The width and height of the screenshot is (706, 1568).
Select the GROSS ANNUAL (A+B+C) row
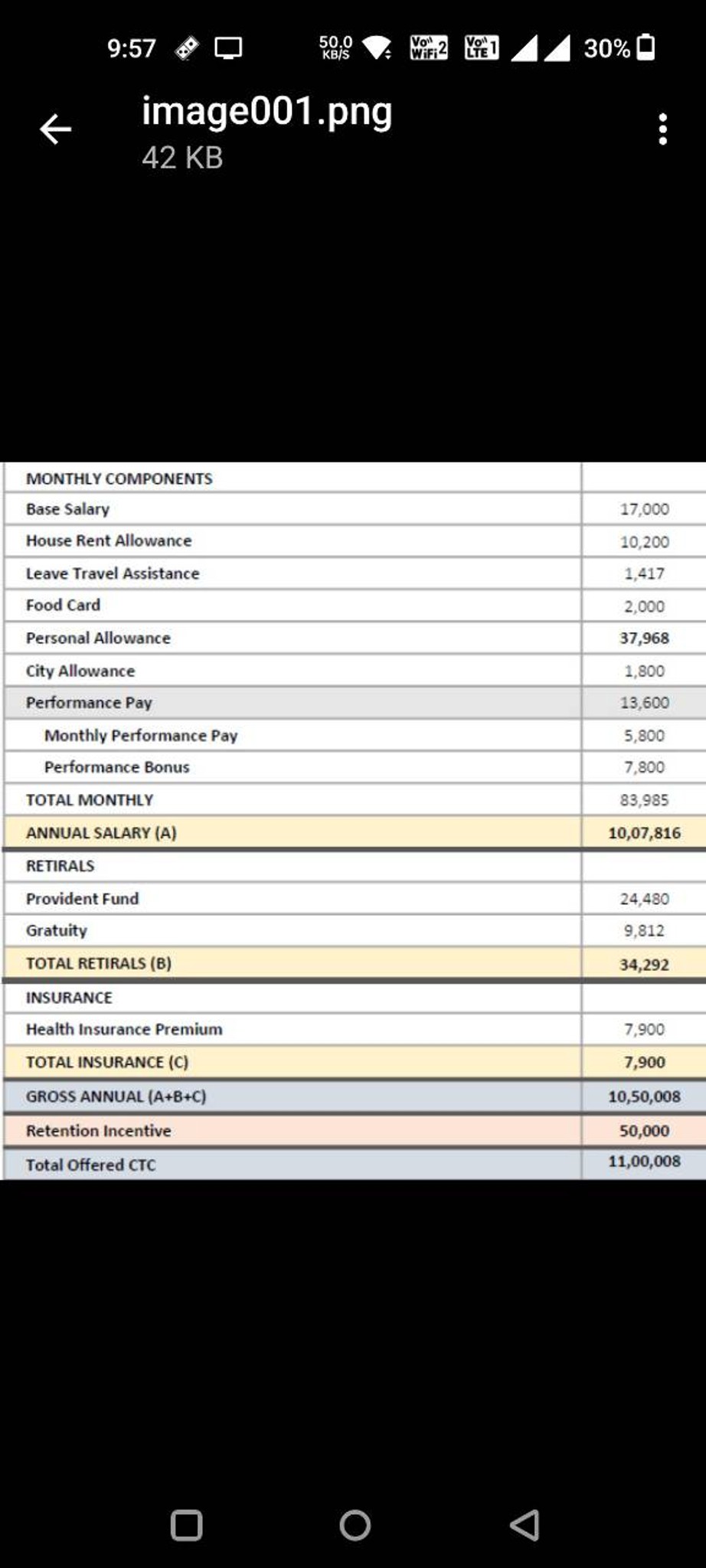[291, 1096]
